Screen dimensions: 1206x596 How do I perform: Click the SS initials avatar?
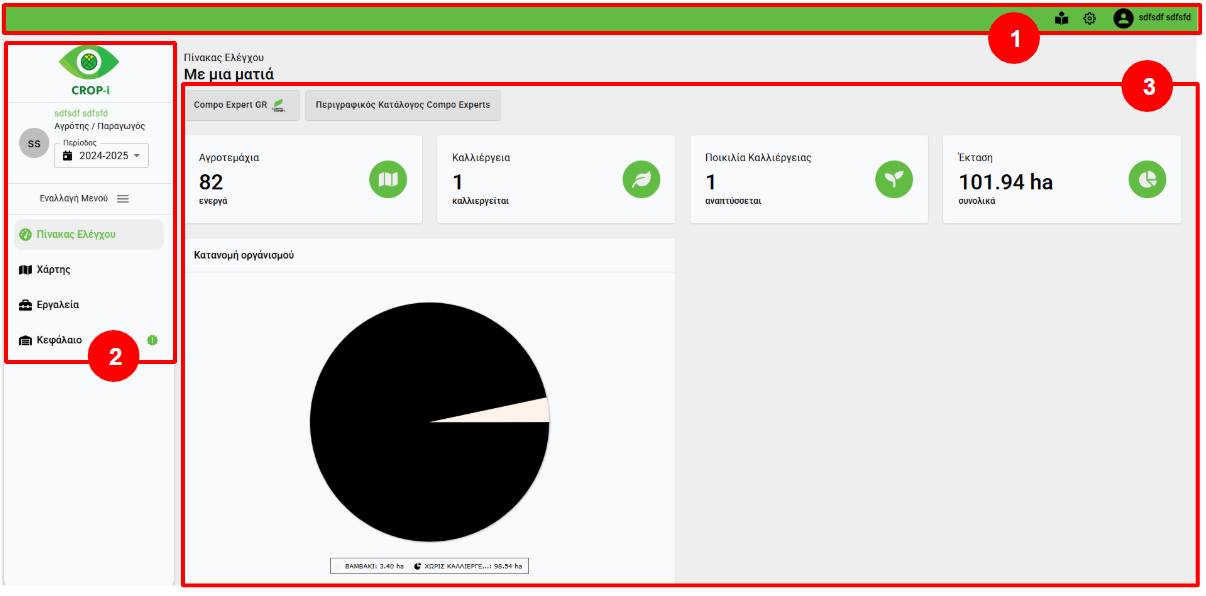click(x=34, y=143)
